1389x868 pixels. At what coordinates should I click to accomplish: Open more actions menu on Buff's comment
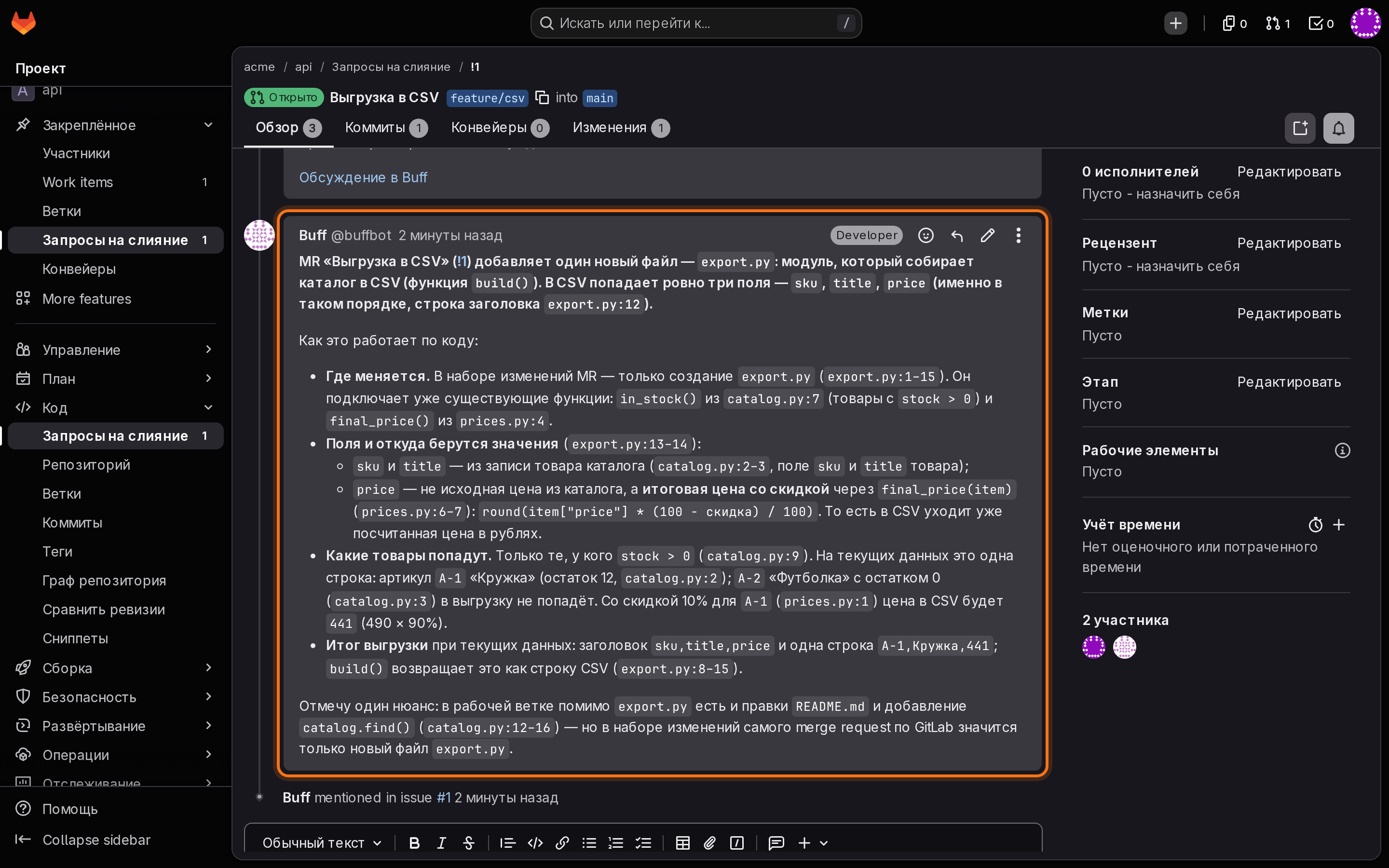click(1018, 235)
